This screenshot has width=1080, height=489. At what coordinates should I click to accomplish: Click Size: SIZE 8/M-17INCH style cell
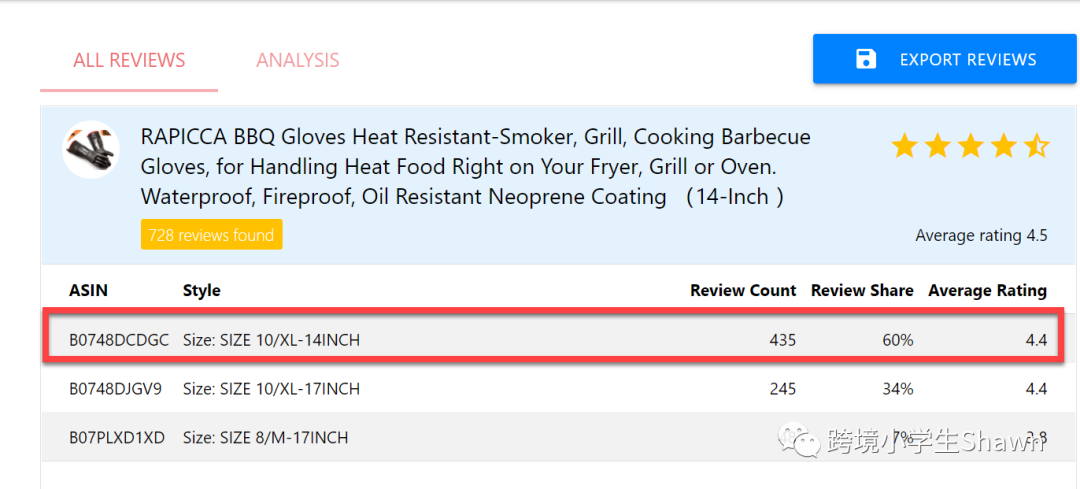[x=266, y=437]
